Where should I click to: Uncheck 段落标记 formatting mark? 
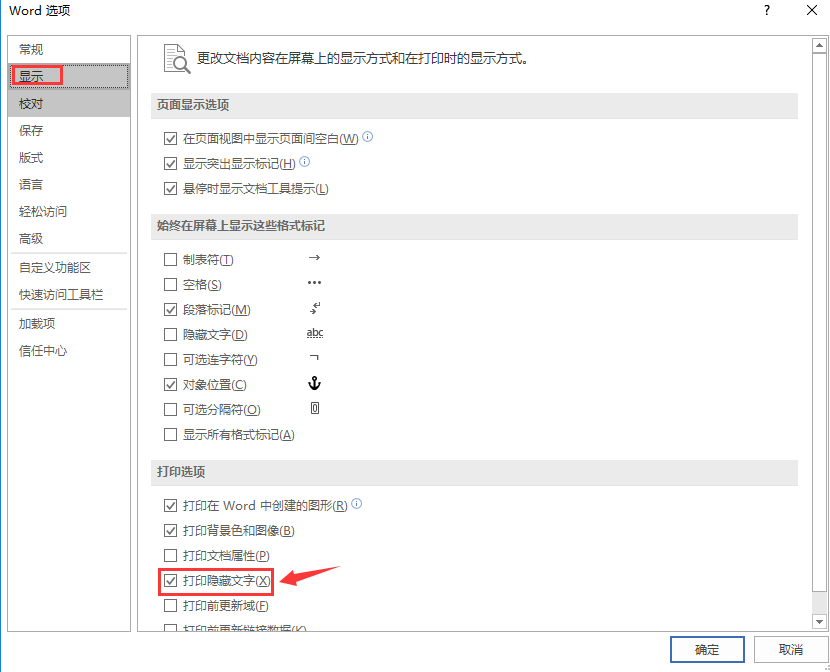click(x=170, y=310)
